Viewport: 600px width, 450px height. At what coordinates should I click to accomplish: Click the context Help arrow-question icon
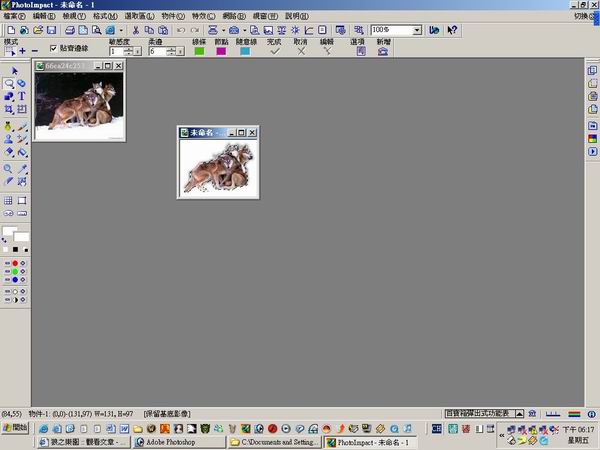(452, 30)
